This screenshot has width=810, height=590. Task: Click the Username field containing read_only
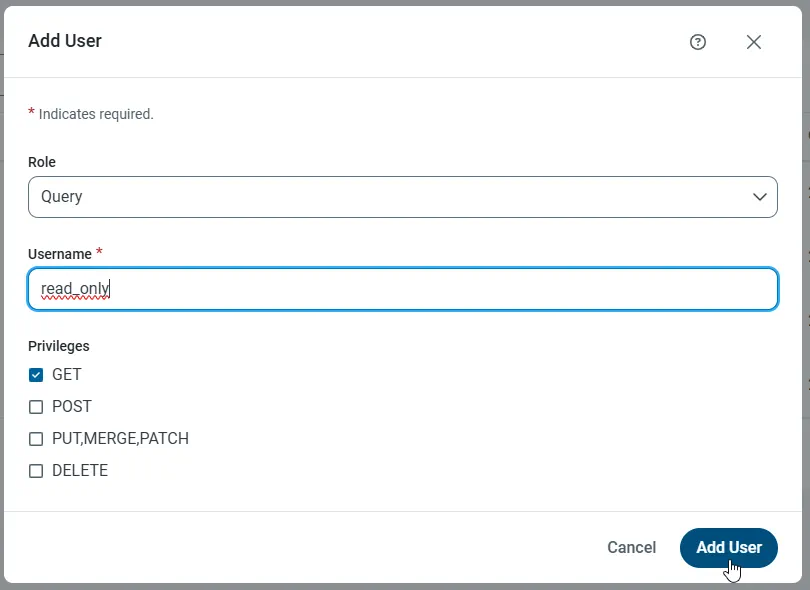click(x=402, y=289)
